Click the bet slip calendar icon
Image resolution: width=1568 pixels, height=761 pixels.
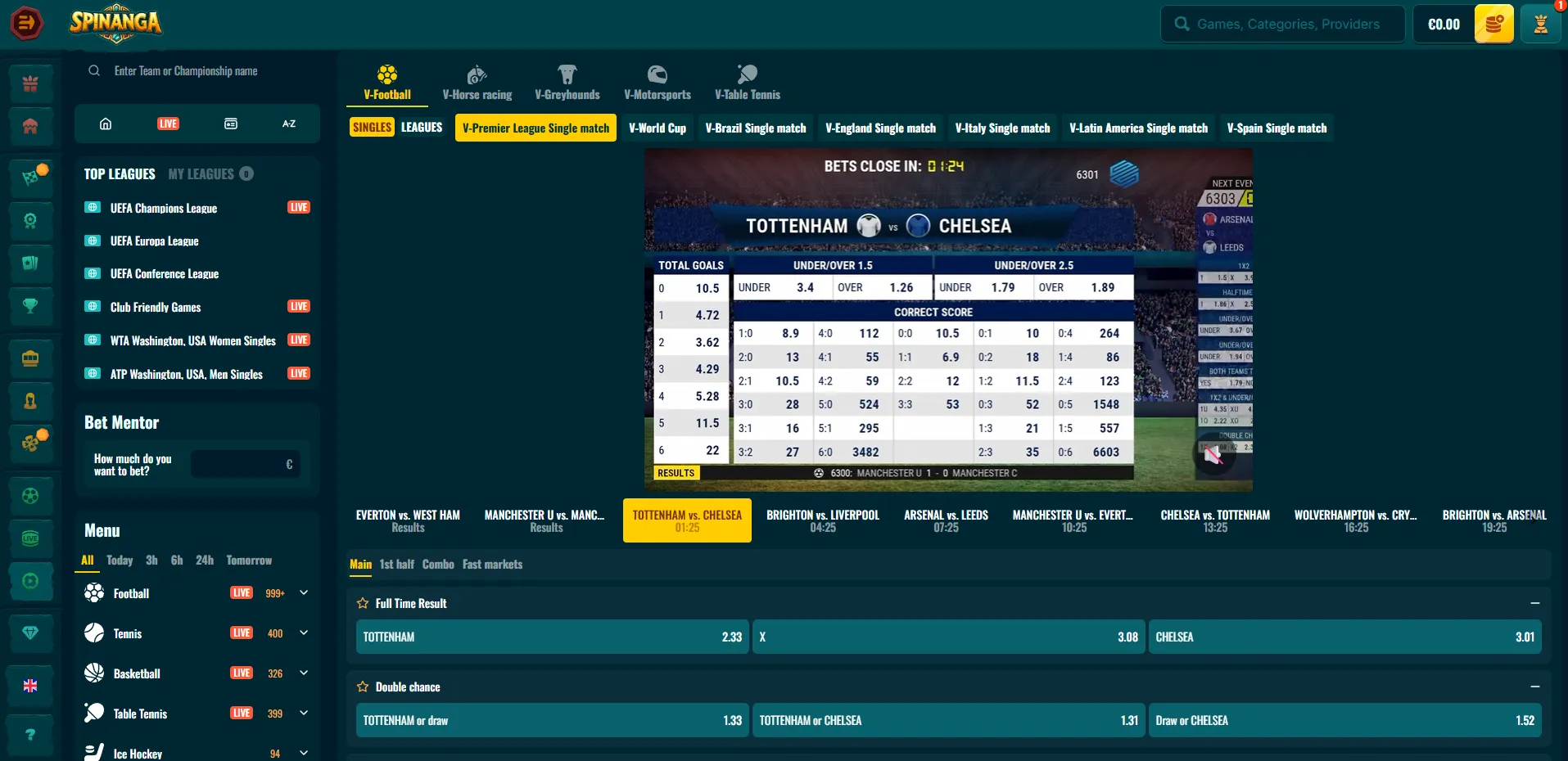coord(231,124)
